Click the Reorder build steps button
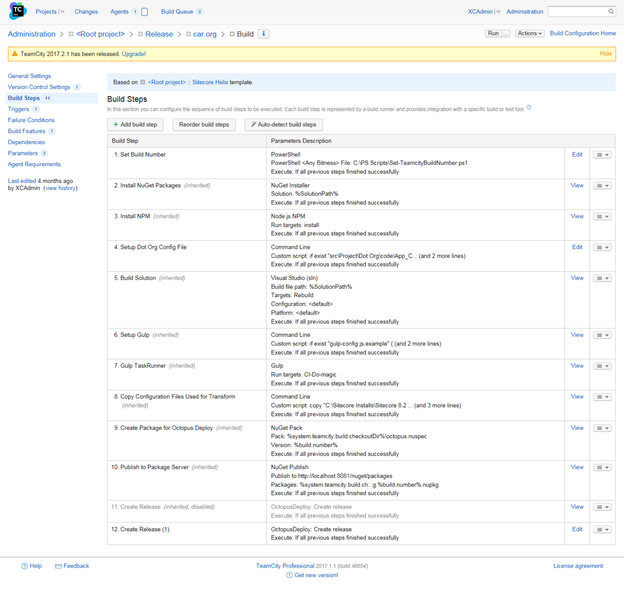 (204, 125)
